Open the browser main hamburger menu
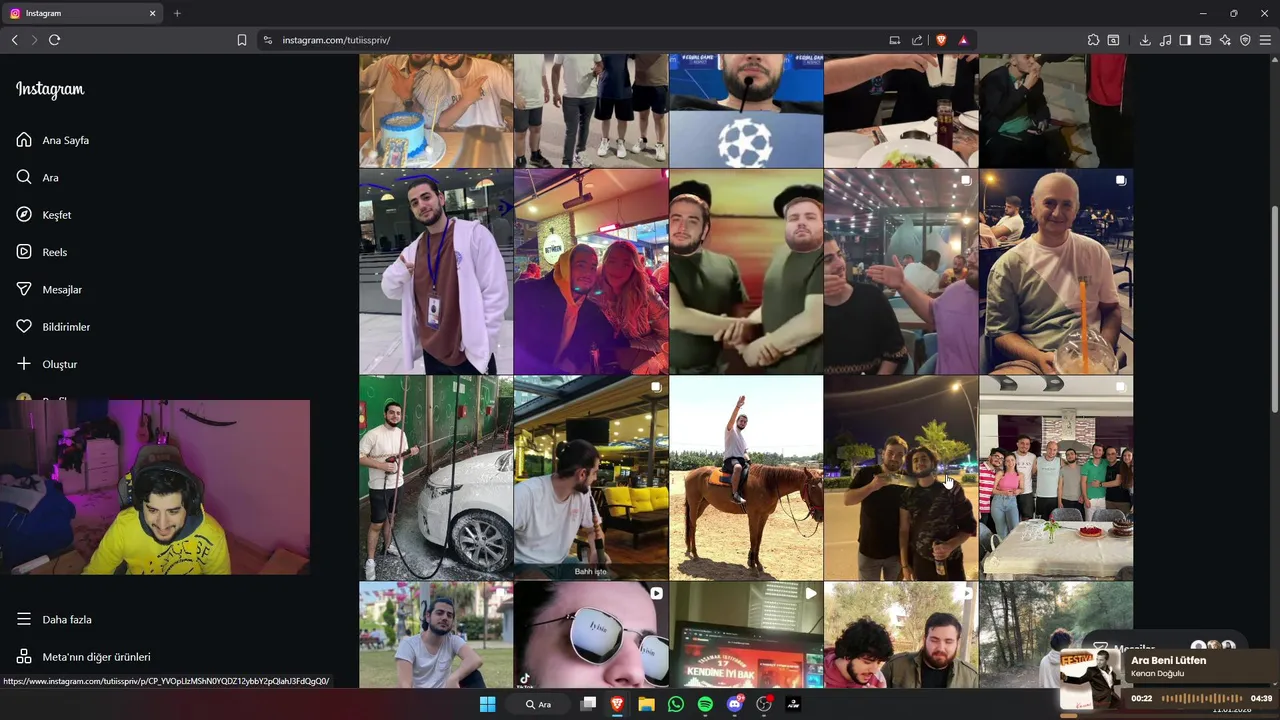Screen dimensions: 1280x720 [x=1266, y=40]
